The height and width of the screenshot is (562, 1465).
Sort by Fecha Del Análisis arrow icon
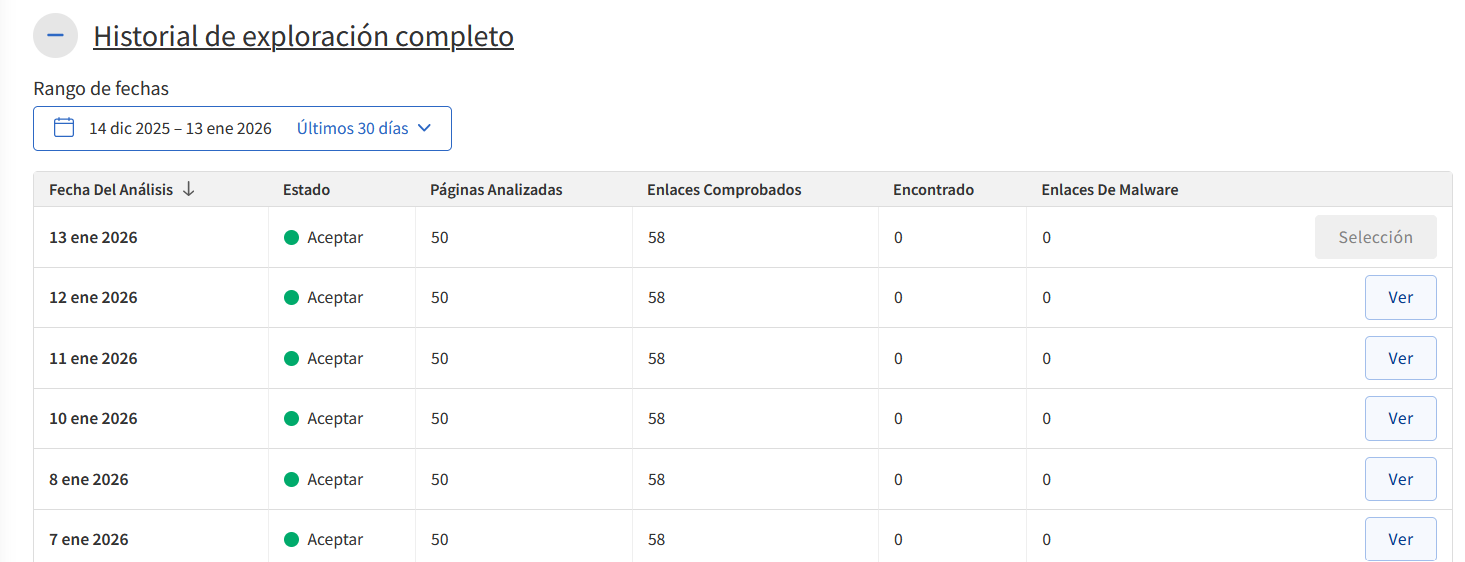[x=189, y=189]
